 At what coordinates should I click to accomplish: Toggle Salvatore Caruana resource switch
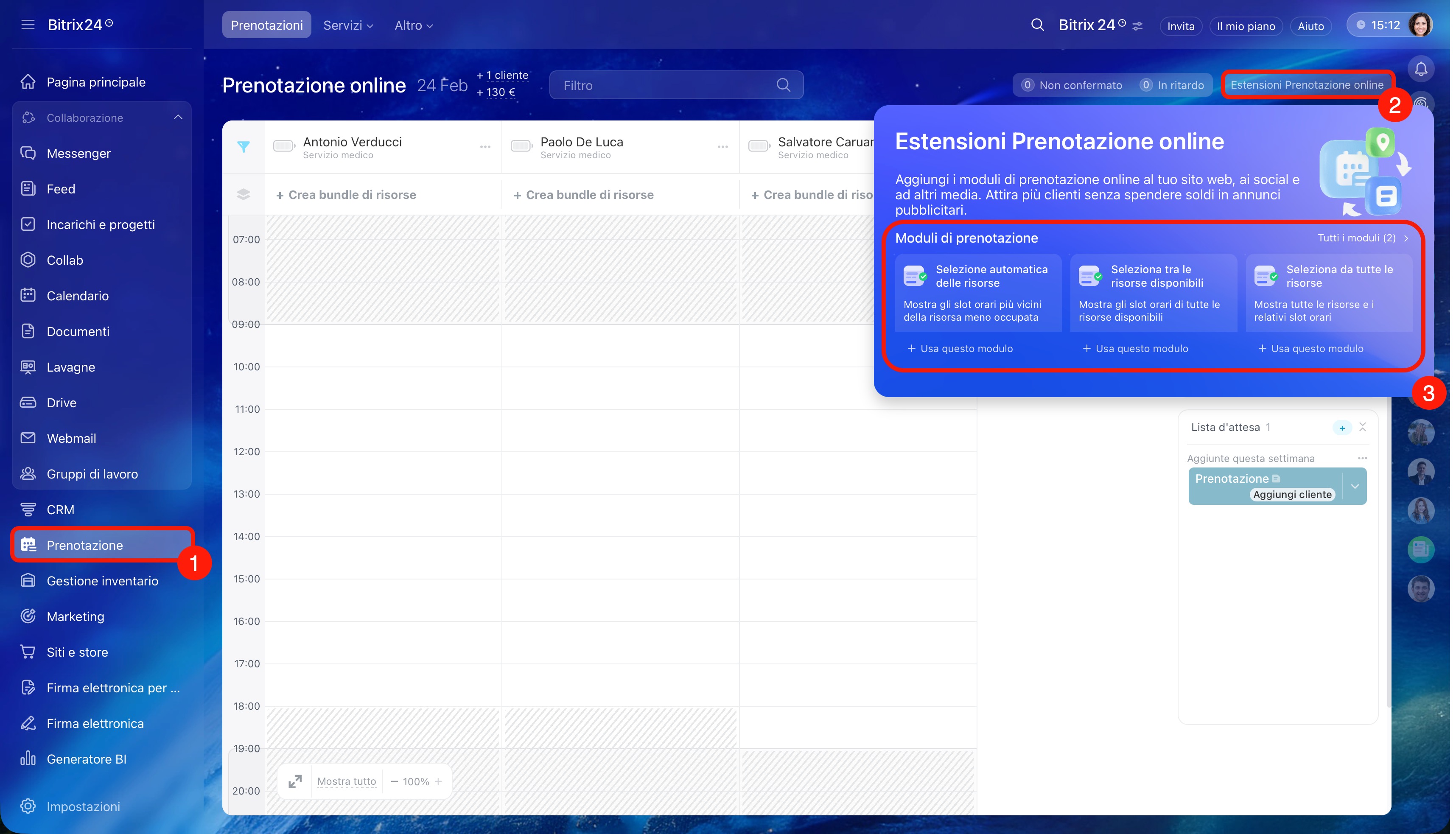[x=759, y=146]
